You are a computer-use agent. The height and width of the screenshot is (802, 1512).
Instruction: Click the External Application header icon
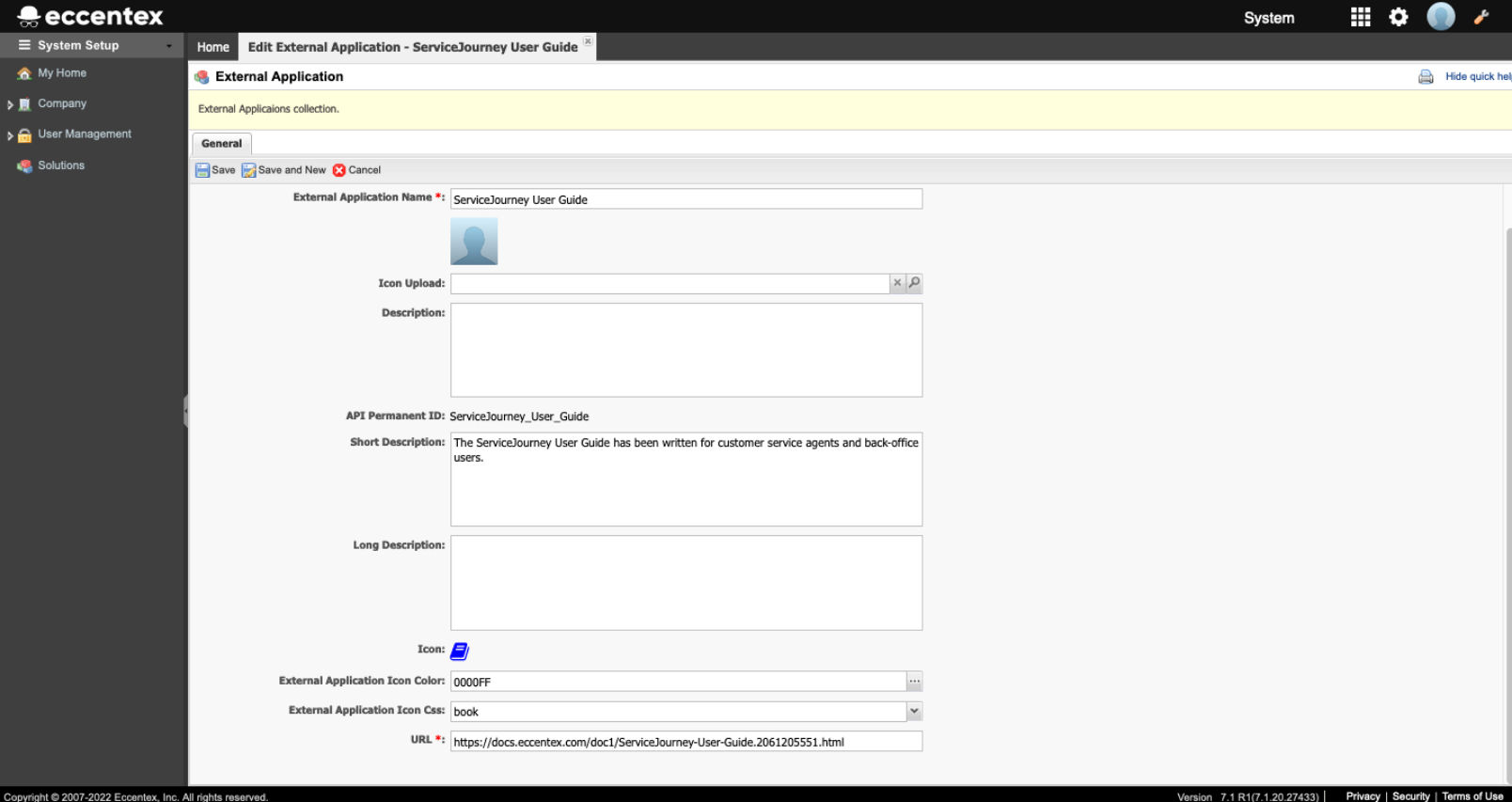click(201, 77)
